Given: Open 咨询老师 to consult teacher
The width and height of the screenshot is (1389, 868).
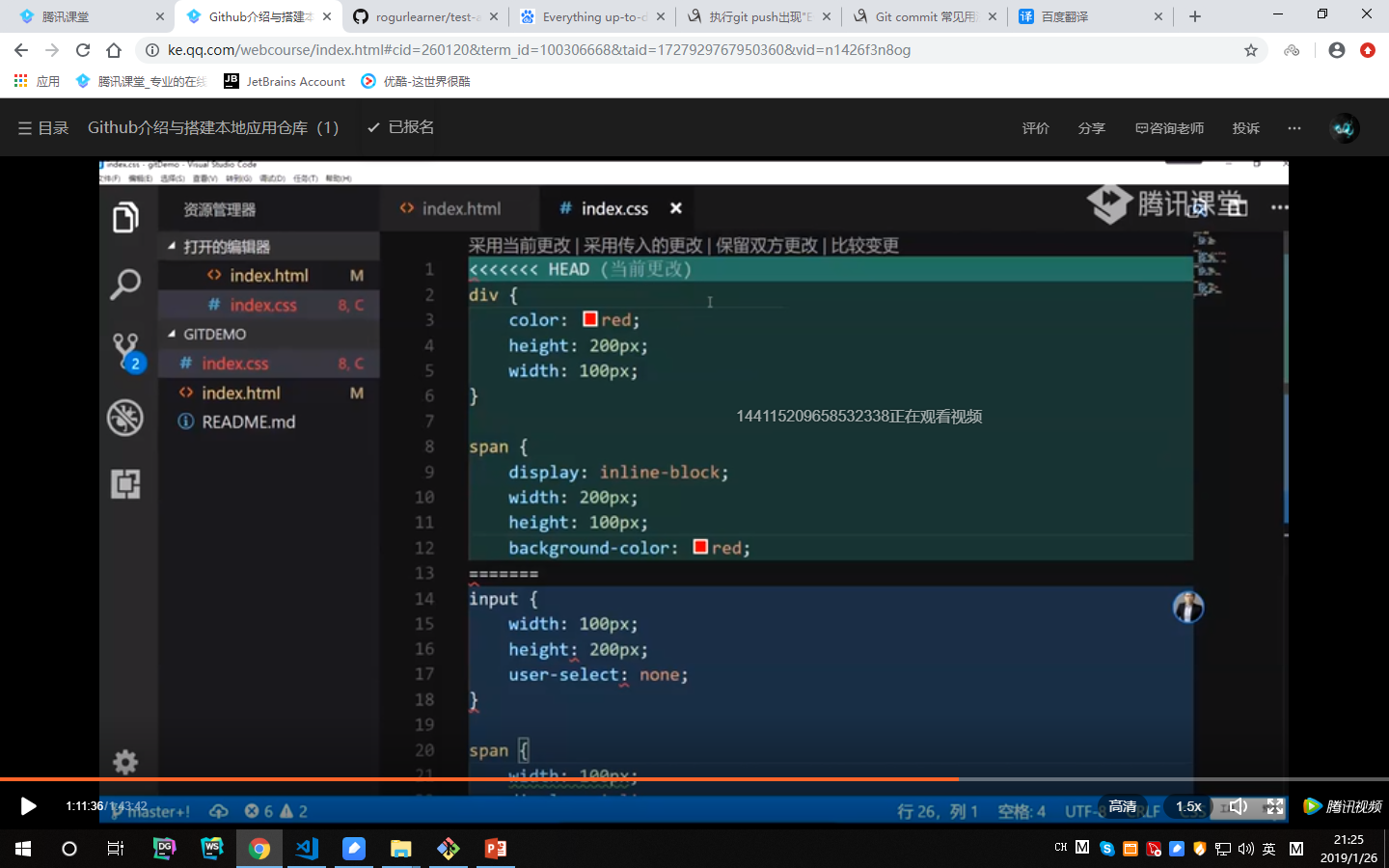Looking at the screenshot, I should (1169, 128).
